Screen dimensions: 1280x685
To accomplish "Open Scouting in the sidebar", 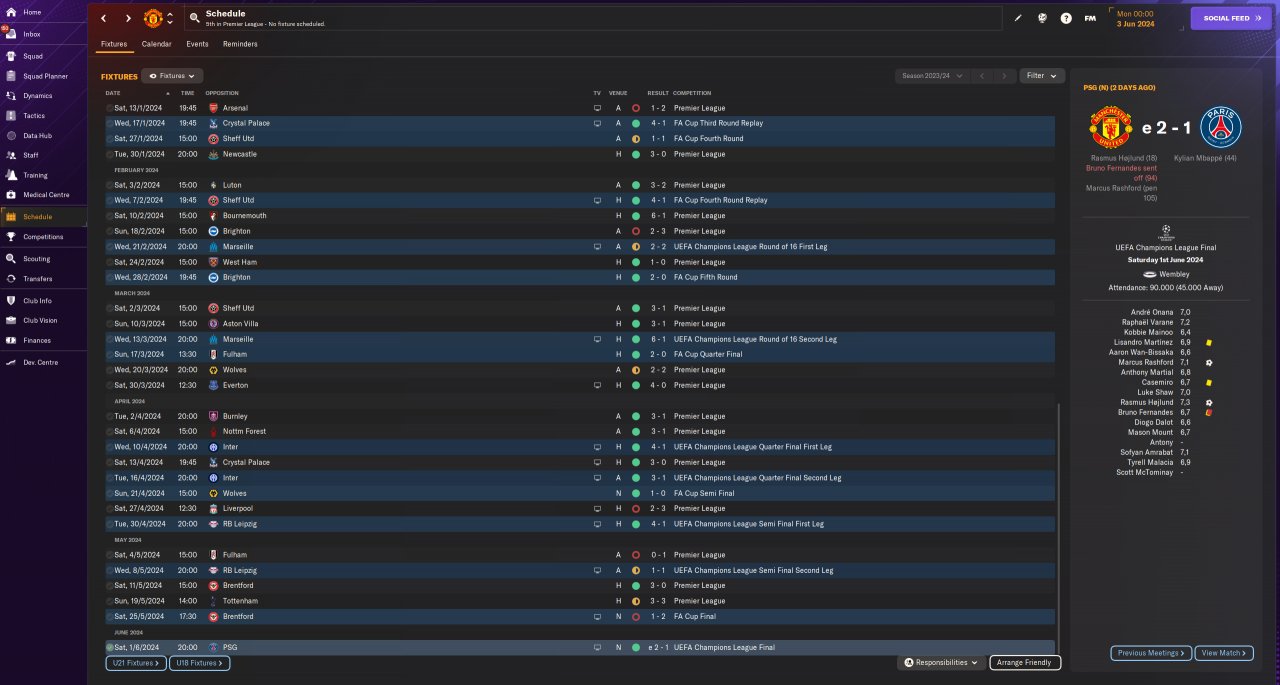I will coord(36,259).
